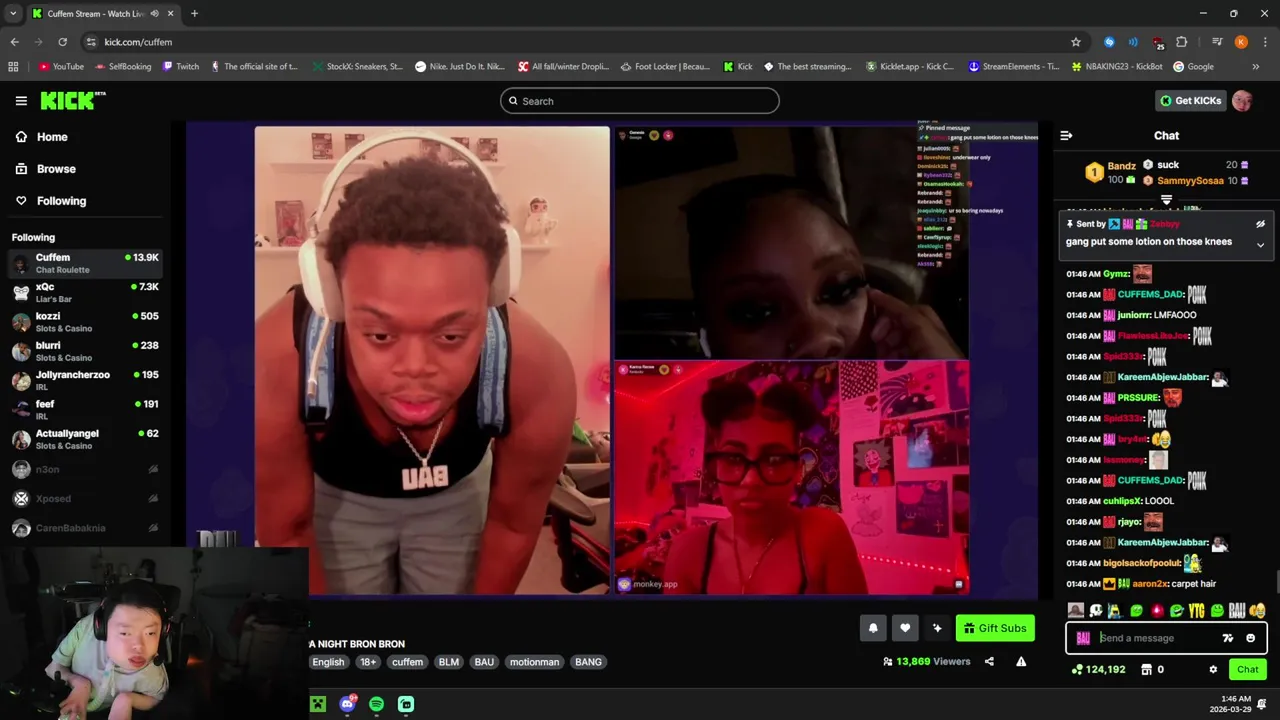Click the cuffem stream tag
Viewport: 1280px width, 720px height.
click(x=407, y=662)
